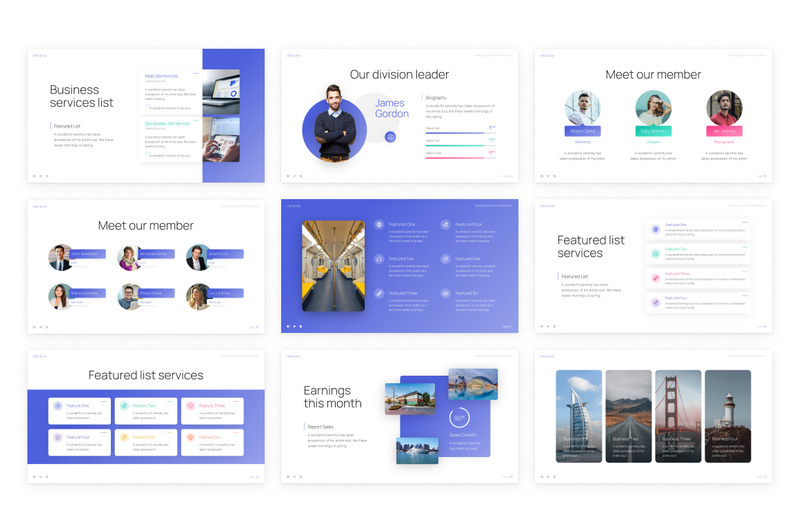Click the purple star Feature Four card icon

pos(58,437)
